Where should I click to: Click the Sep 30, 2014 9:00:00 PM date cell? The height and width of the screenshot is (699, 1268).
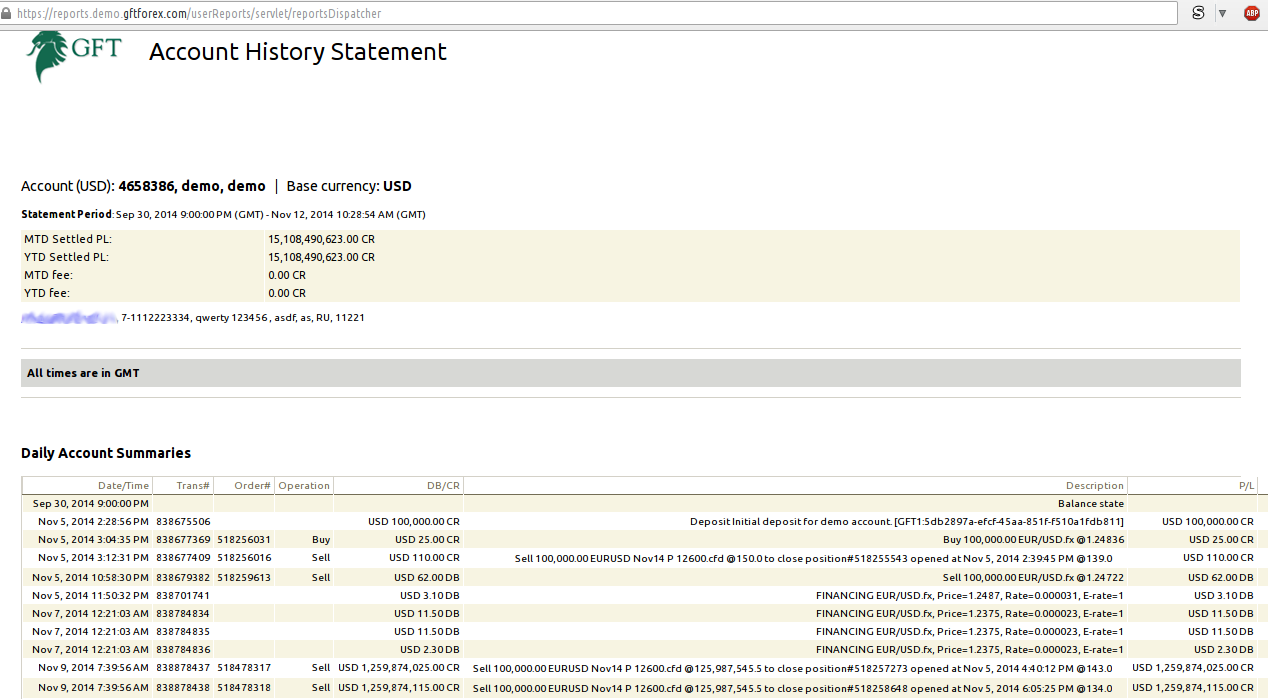pyautogui.click(x=91, y=504)
